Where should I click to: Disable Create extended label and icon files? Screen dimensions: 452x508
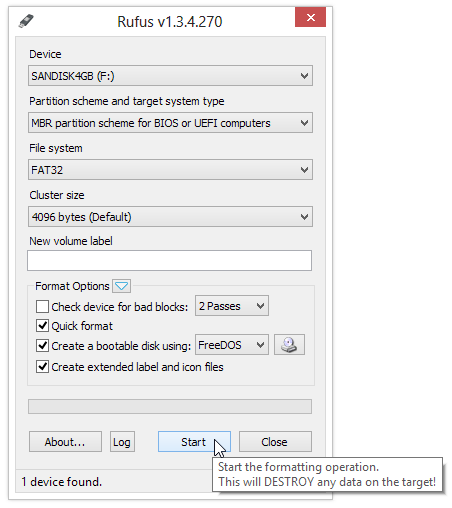click(x=42, y=367)
